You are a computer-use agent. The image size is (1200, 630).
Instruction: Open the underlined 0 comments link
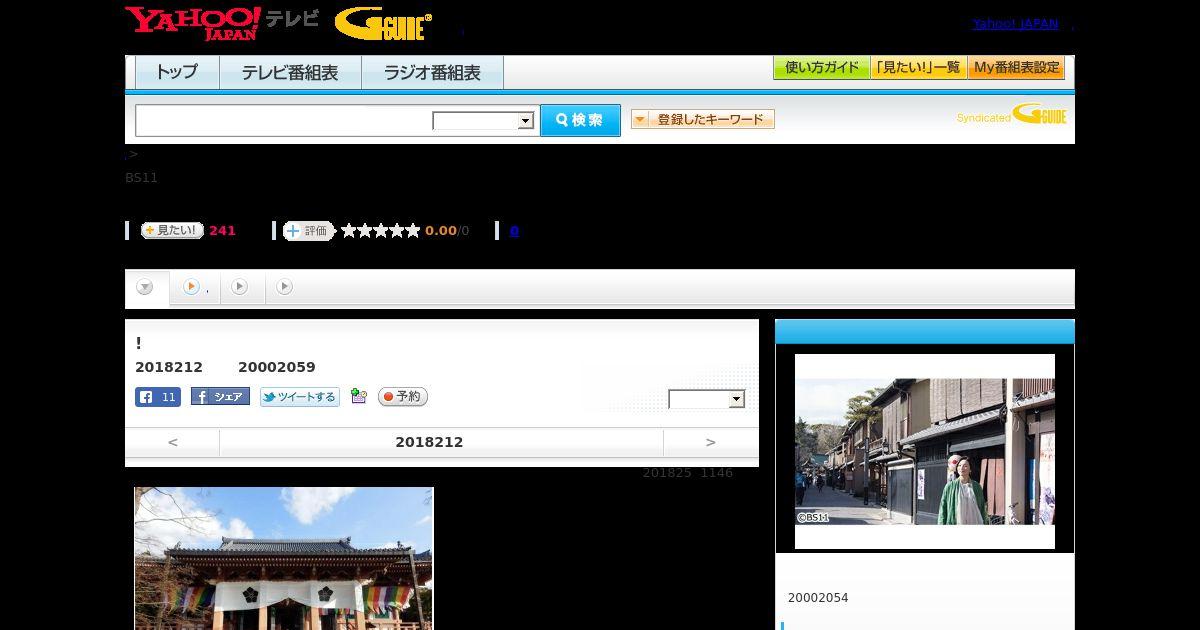514,231
